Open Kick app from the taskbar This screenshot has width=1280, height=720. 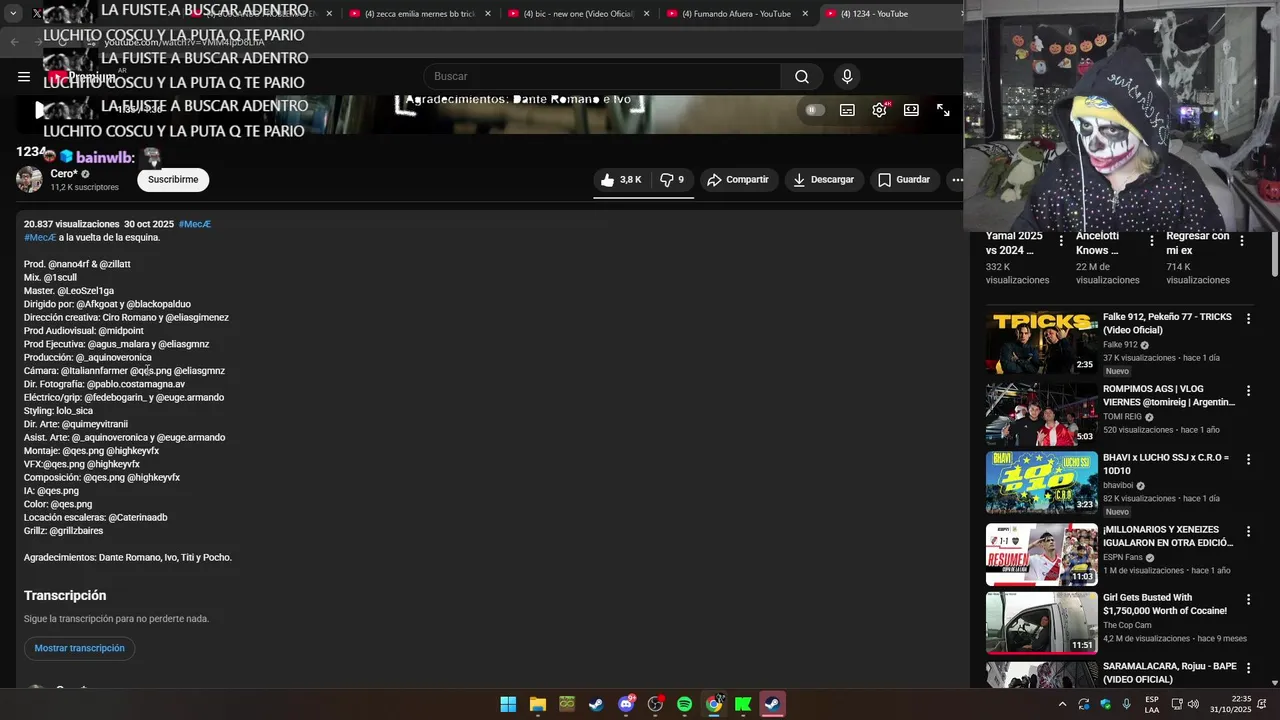[x=743, y=704]
